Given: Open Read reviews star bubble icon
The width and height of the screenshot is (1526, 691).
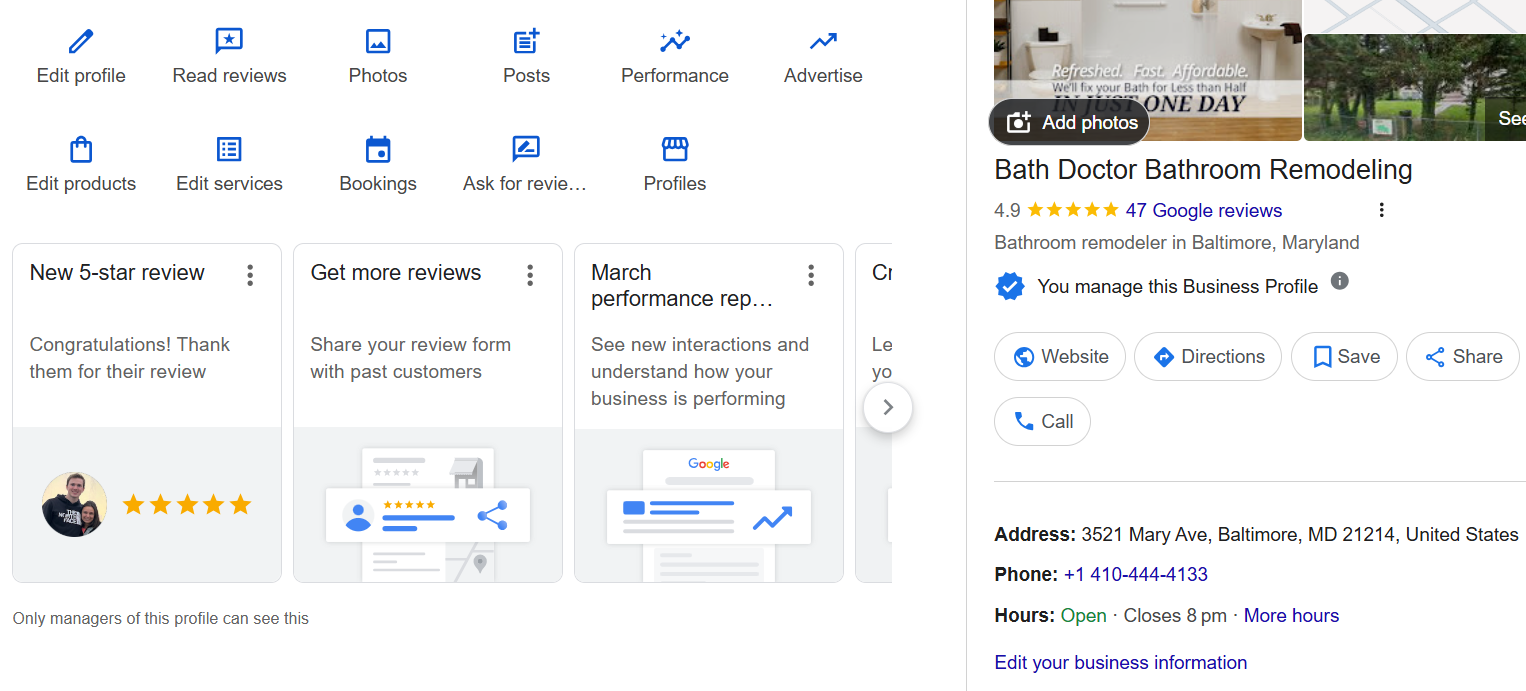Looking at the screenshot, I should coord(229,41).
